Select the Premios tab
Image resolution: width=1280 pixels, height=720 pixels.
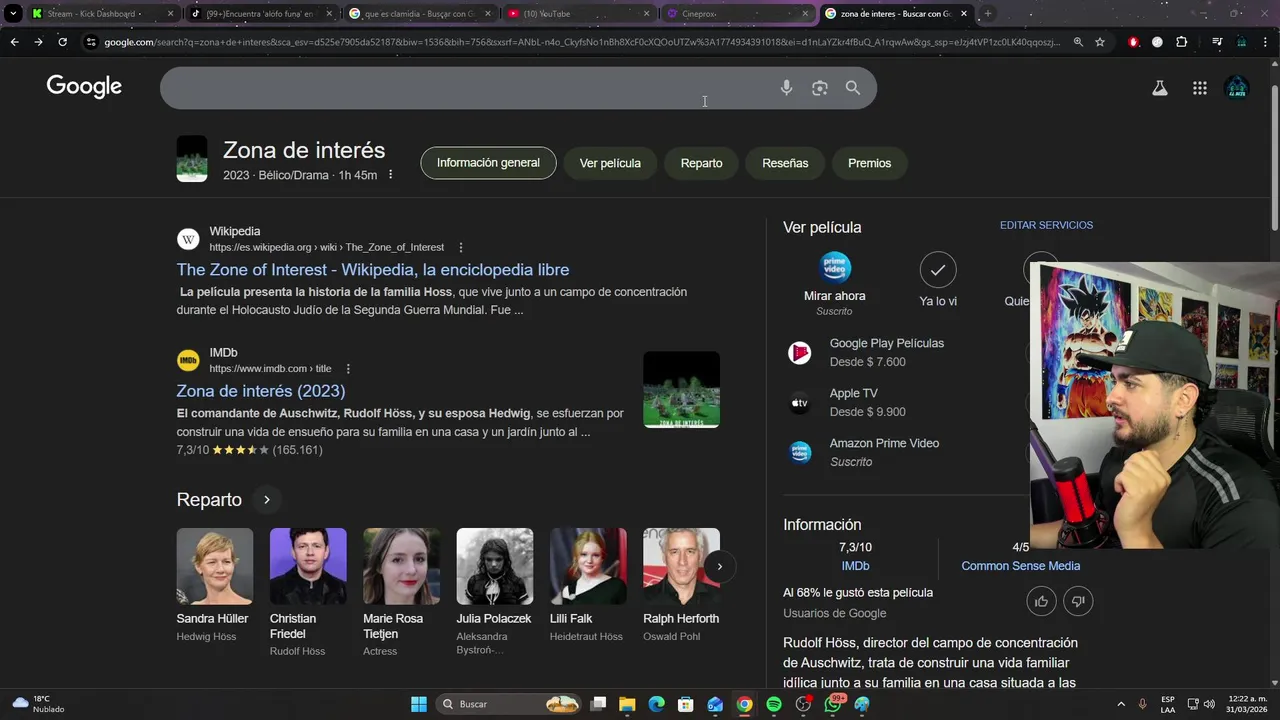coord(869,163)
